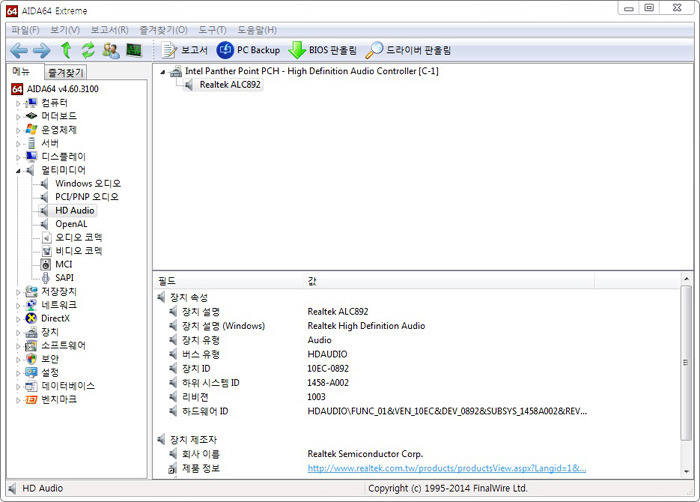700x502 pixels.
Task: Click the 소프트웨어 software icon
Action: [31, 345]
